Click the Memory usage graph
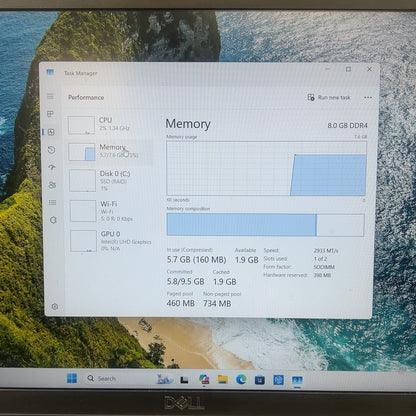 (x=266, y=168)
